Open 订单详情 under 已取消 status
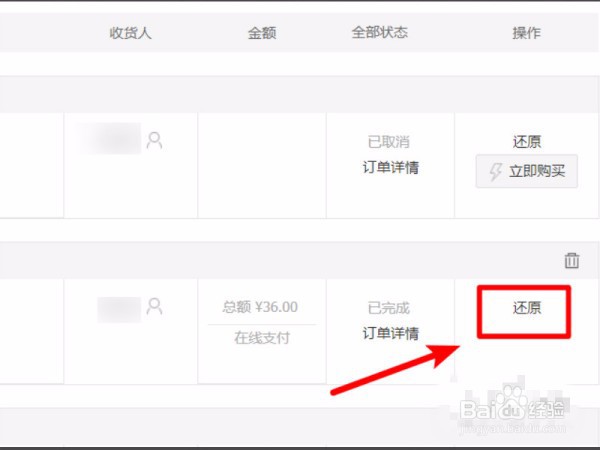 click(x=391, y=167)
